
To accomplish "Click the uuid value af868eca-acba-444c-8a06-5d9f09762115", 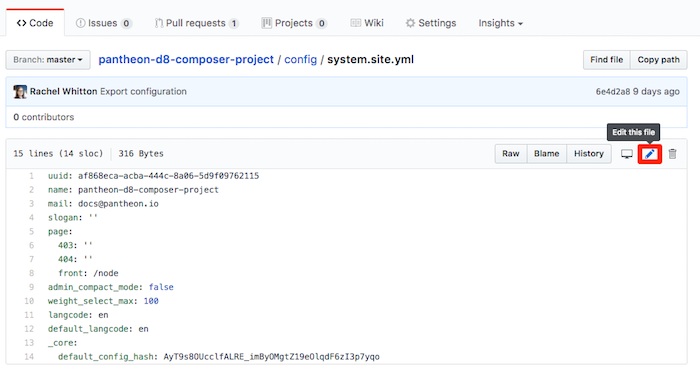I will coord(168,176).
